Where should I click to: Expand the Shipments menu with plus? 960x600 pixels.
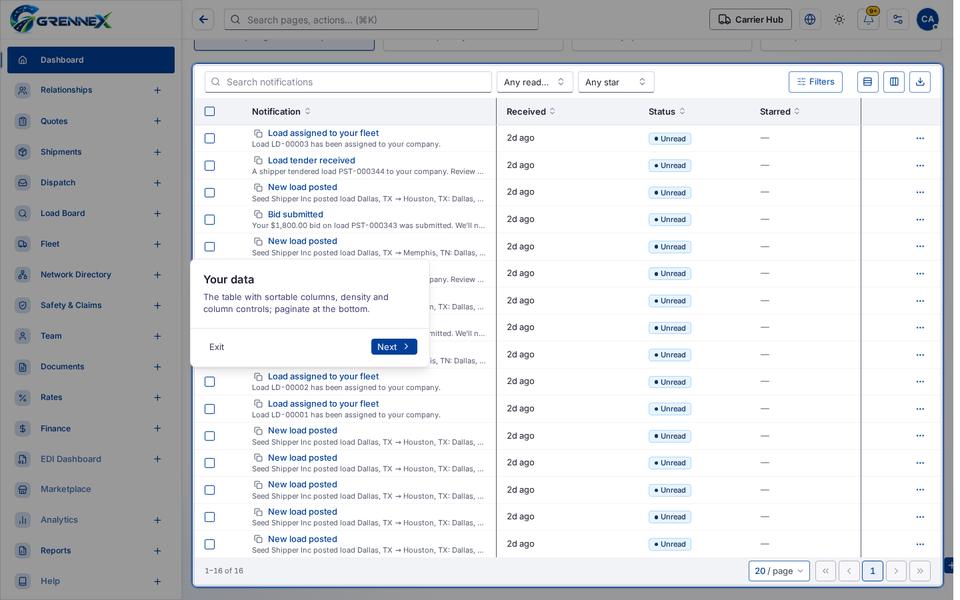pos(157,152)
